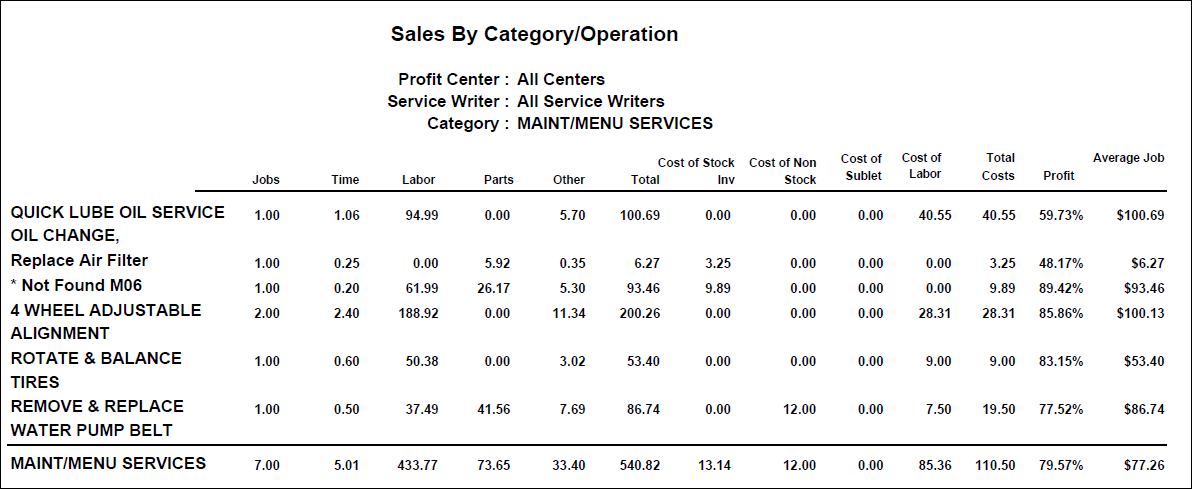Click the Jobs column header
Image resolution: width=1192 pixels, height=489 pixels.
pos(266,180)
